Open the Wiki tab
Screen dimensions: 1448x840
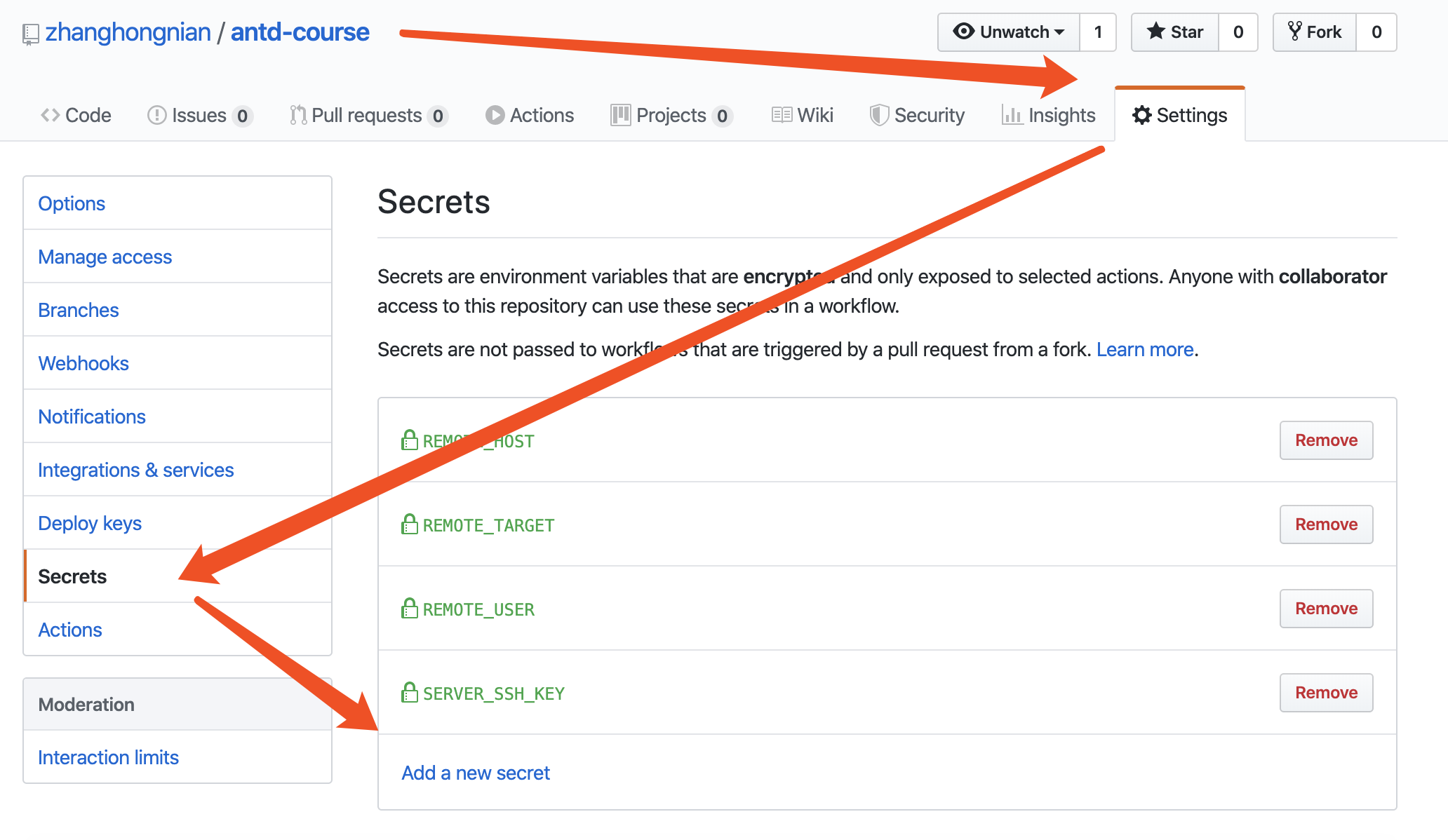tap(803, 115)
